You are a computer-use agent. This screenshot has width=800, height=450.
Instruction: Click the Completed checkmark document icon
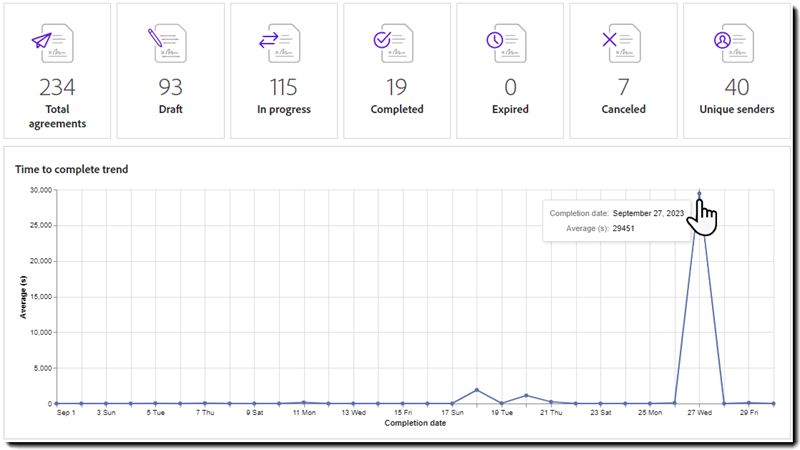(393, 44)
